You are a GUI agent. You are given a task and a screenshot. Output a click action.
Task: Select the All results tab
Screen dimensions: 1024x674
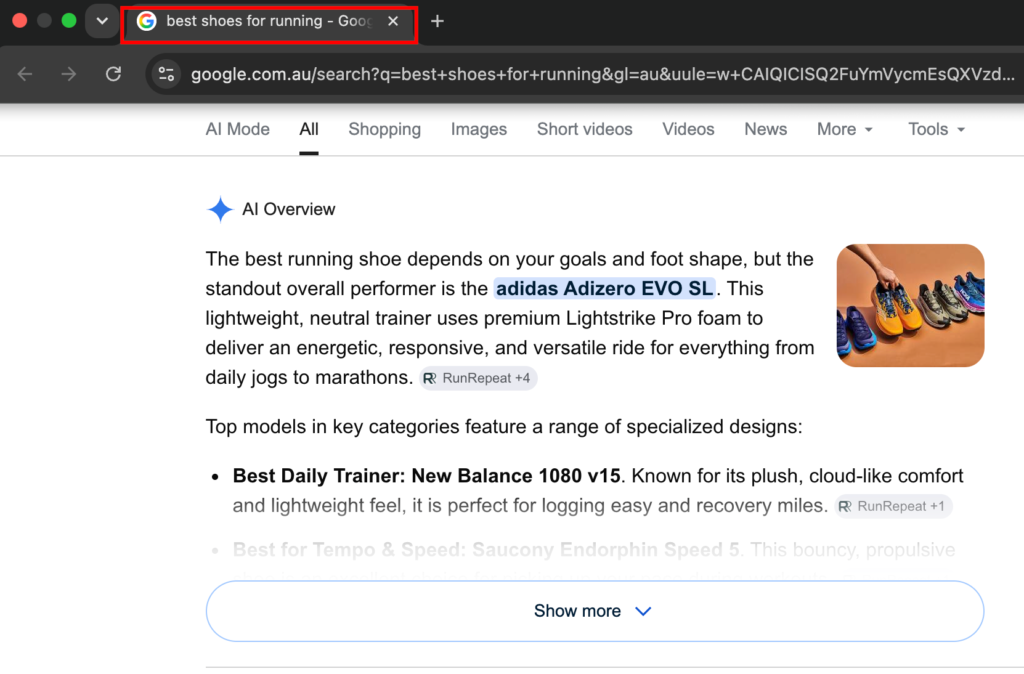tap(309, 129)
